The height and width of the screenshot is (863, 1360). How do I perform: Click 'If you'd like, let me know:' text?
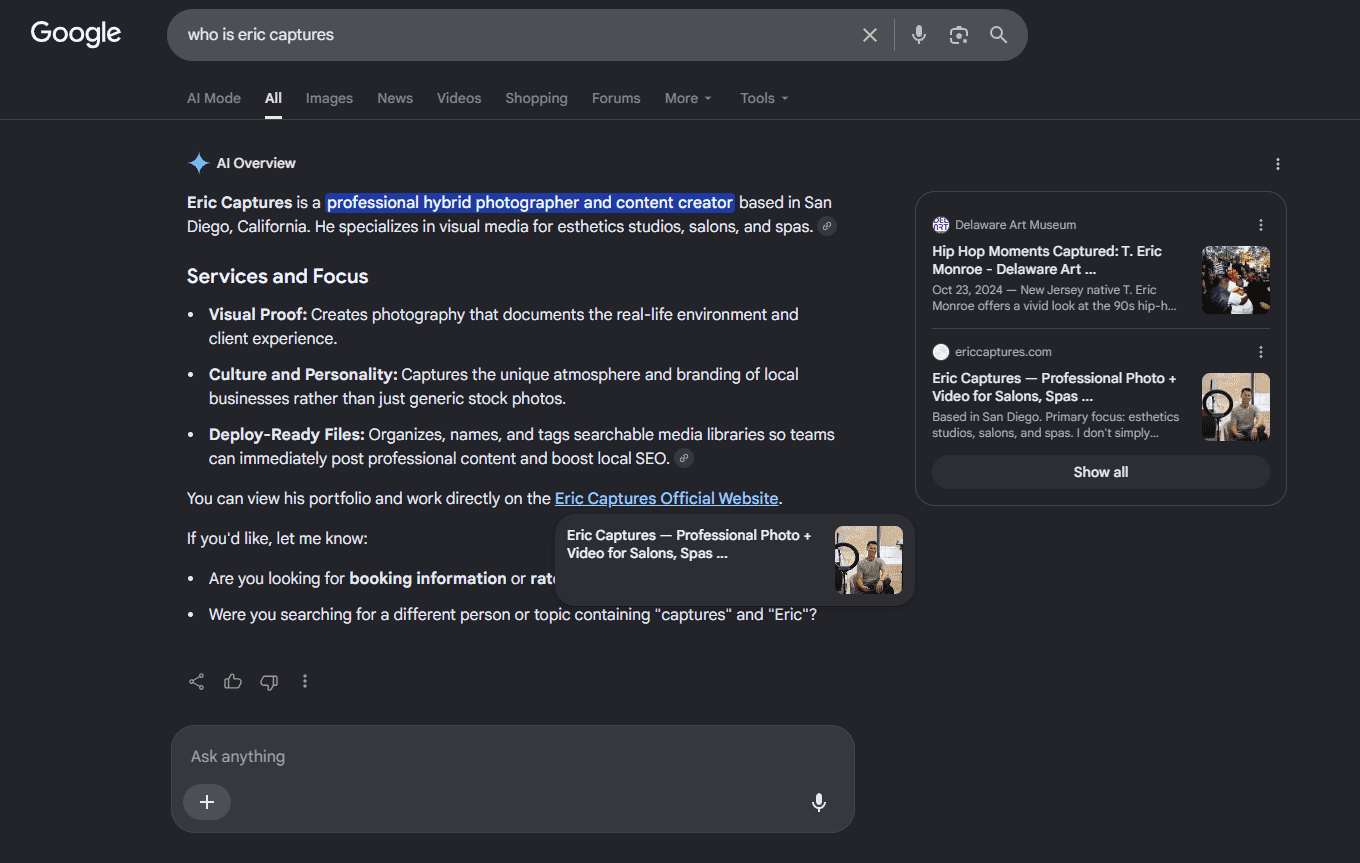click(277, 539)
